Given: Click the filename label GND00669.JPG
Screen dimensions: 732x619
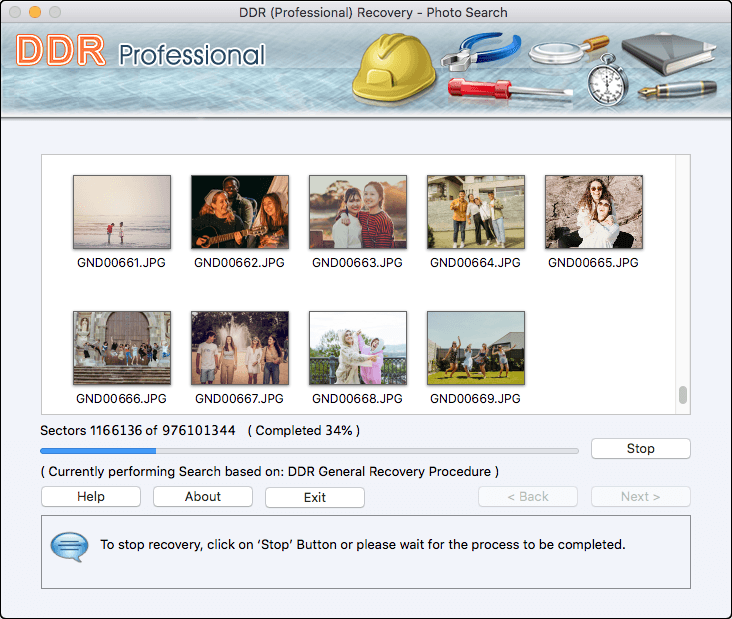Looking at the screenshot, I should pos(475,399).
